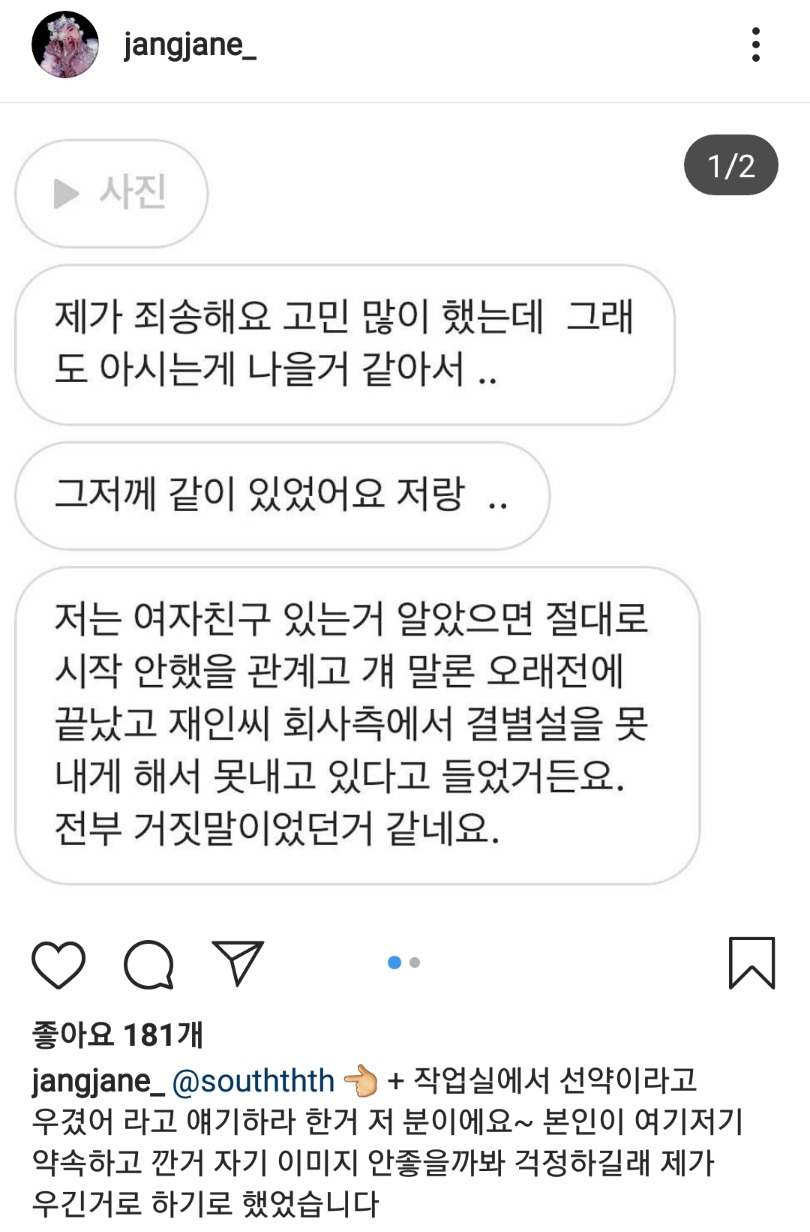Open the three-dot post options menu
The width and height of the screenshot is (810, 1232).
click(x=756, y=45)
